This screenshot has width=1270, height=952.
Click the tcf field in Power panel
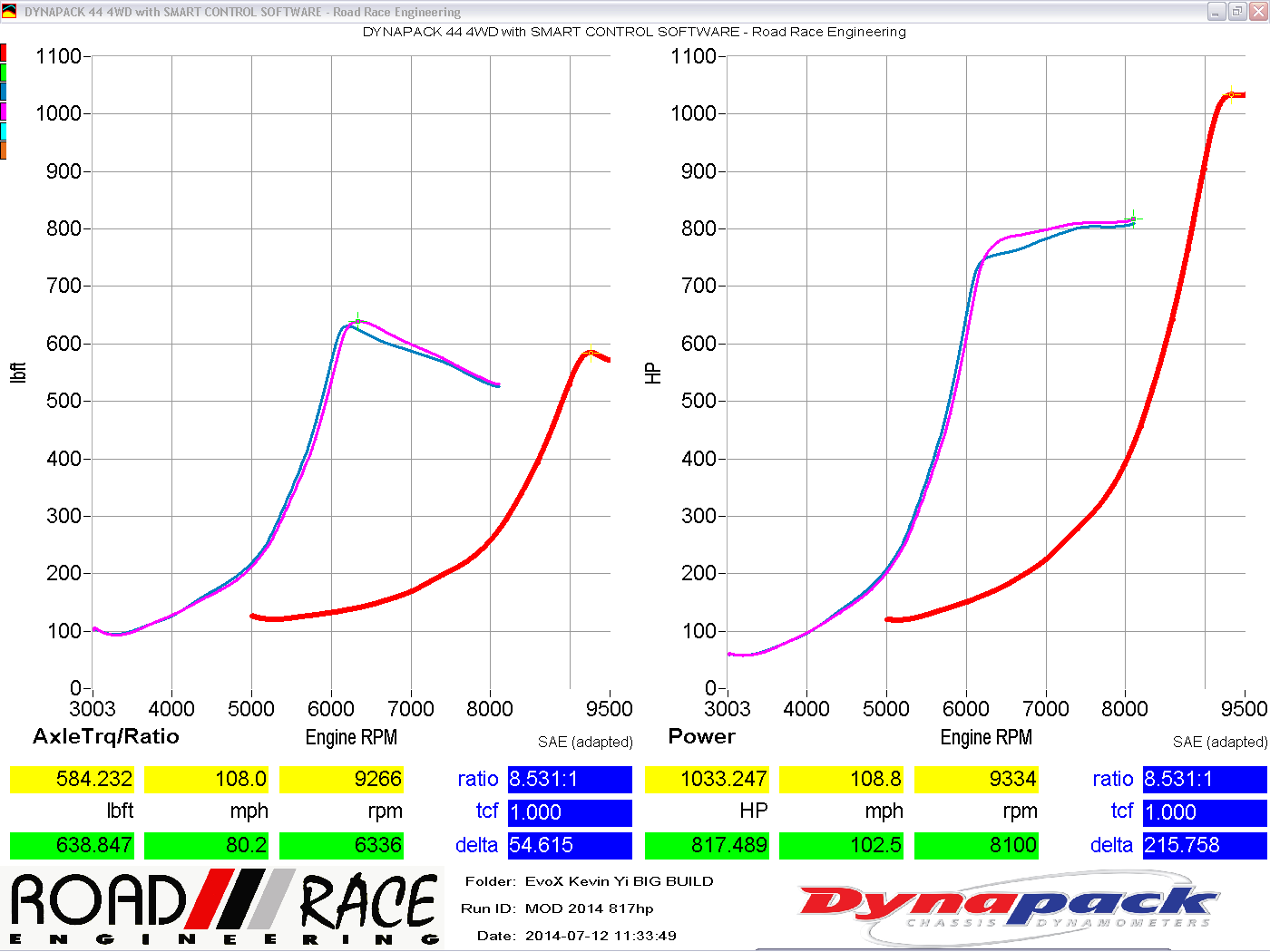(x=1205, y=812)
